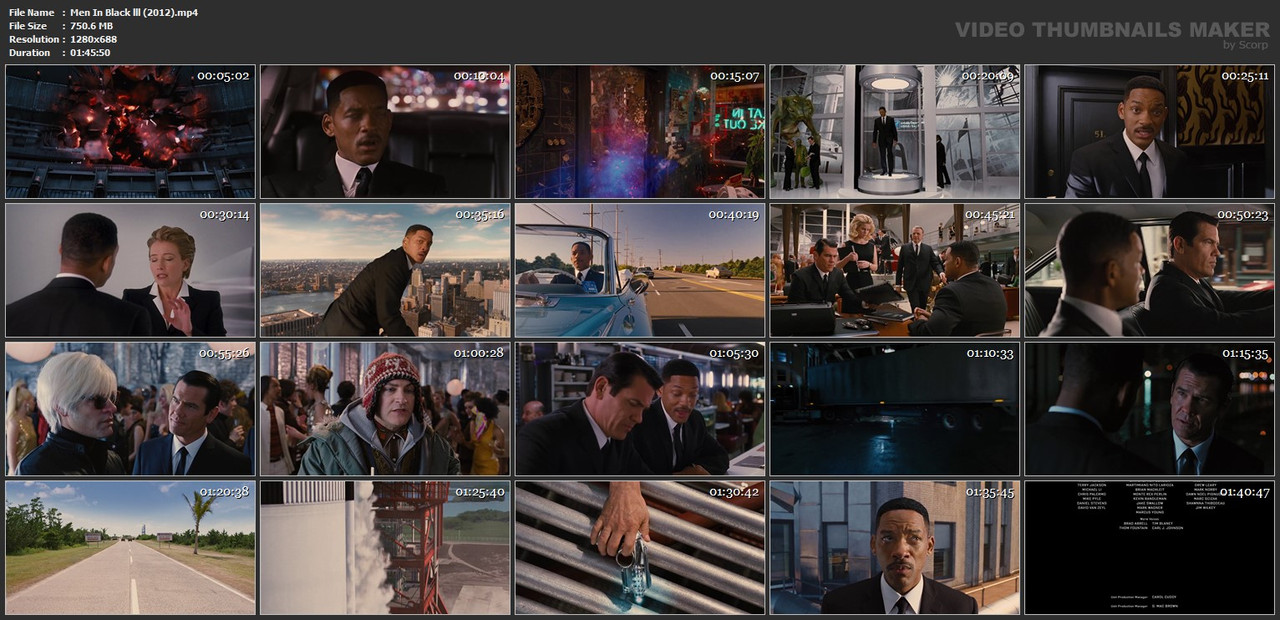The width and height of the screenshot is (1280, 620).
Task: Select the dark truck thumbnail at 01:10:33
Action: (895, 409)
